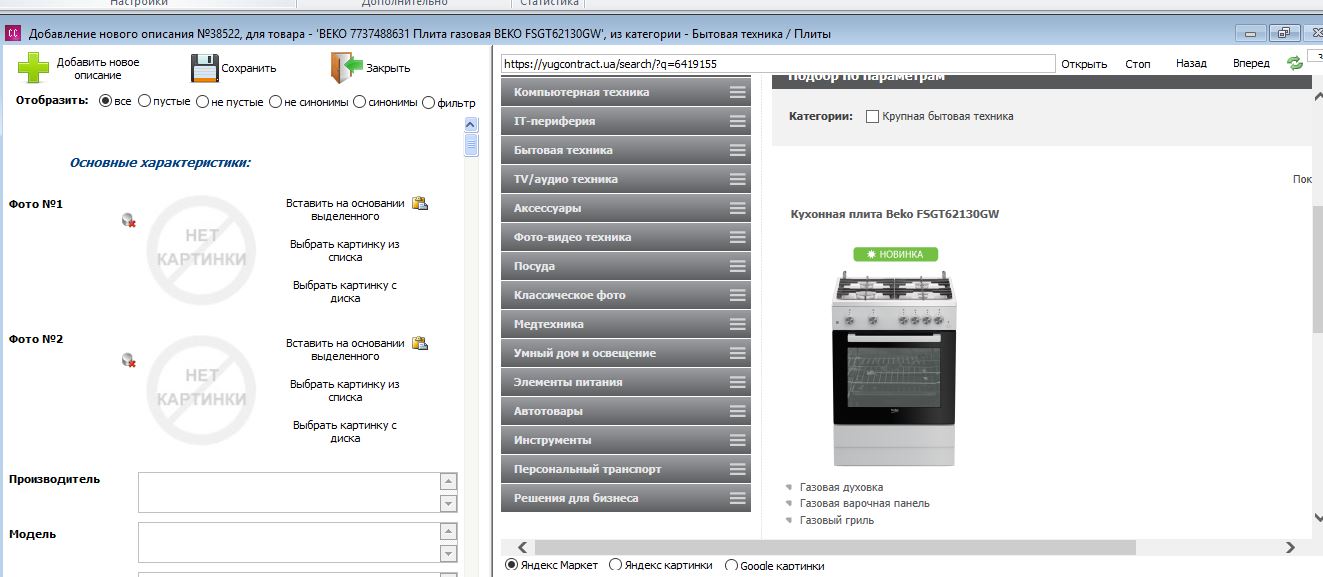Click the floppy disk Save icon

click(205, 68)
